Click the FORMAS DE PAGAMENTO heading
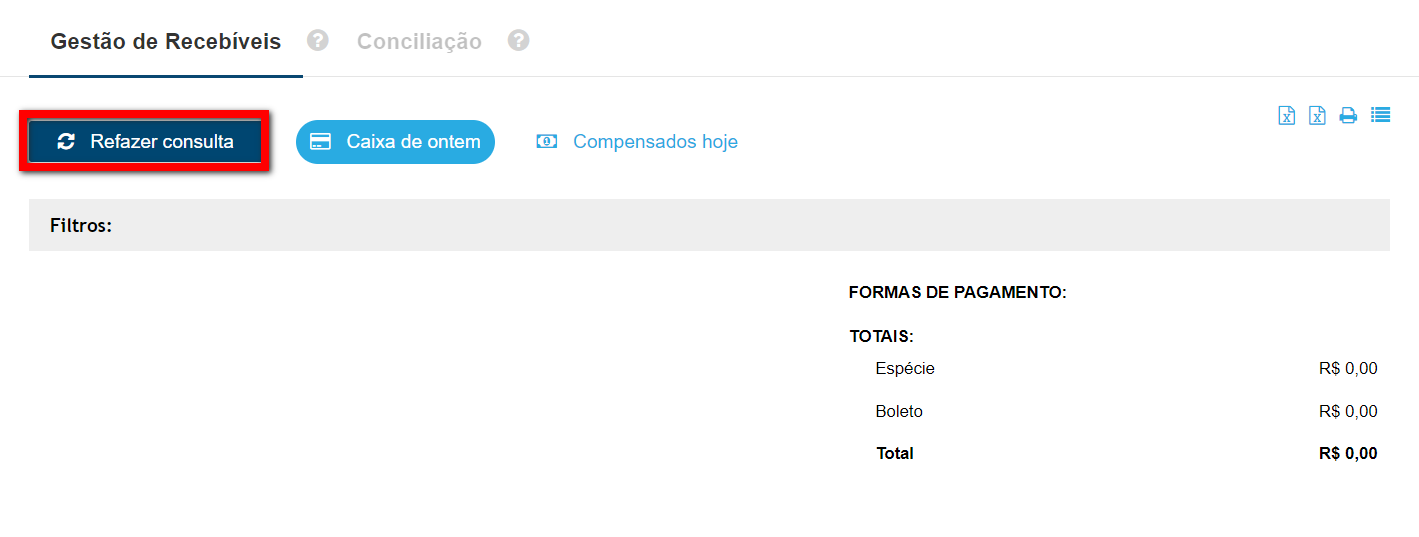The image size is (1419, 537). pos(957,293)
